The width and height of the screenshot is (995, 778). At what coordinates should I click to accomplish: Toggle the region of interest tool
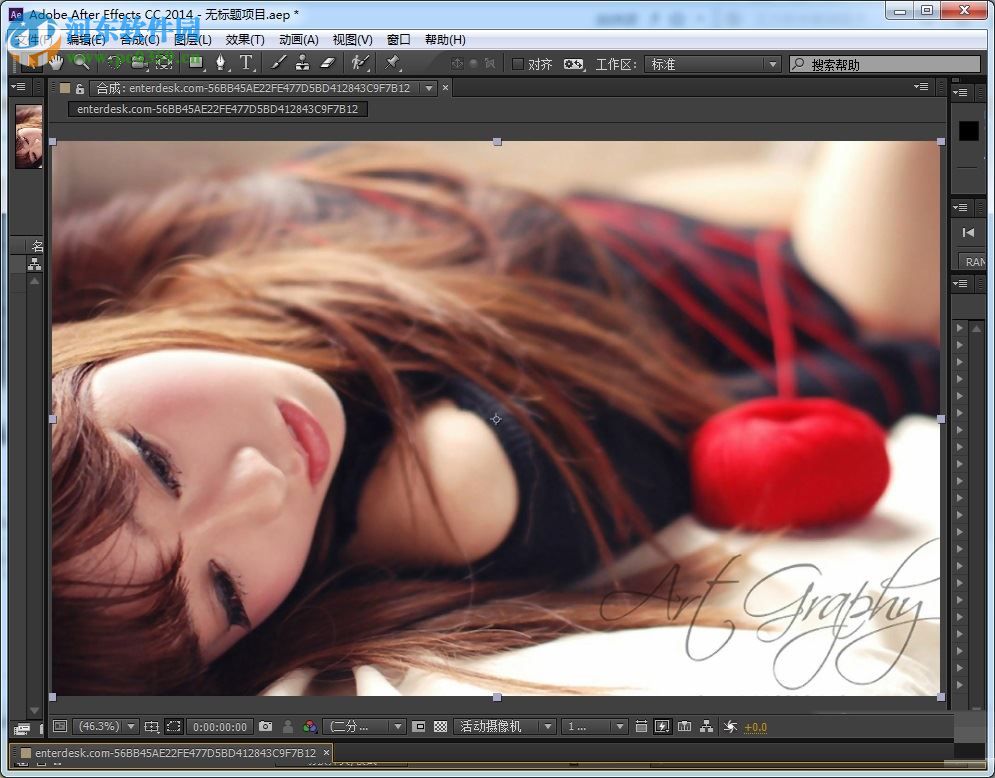172,726
